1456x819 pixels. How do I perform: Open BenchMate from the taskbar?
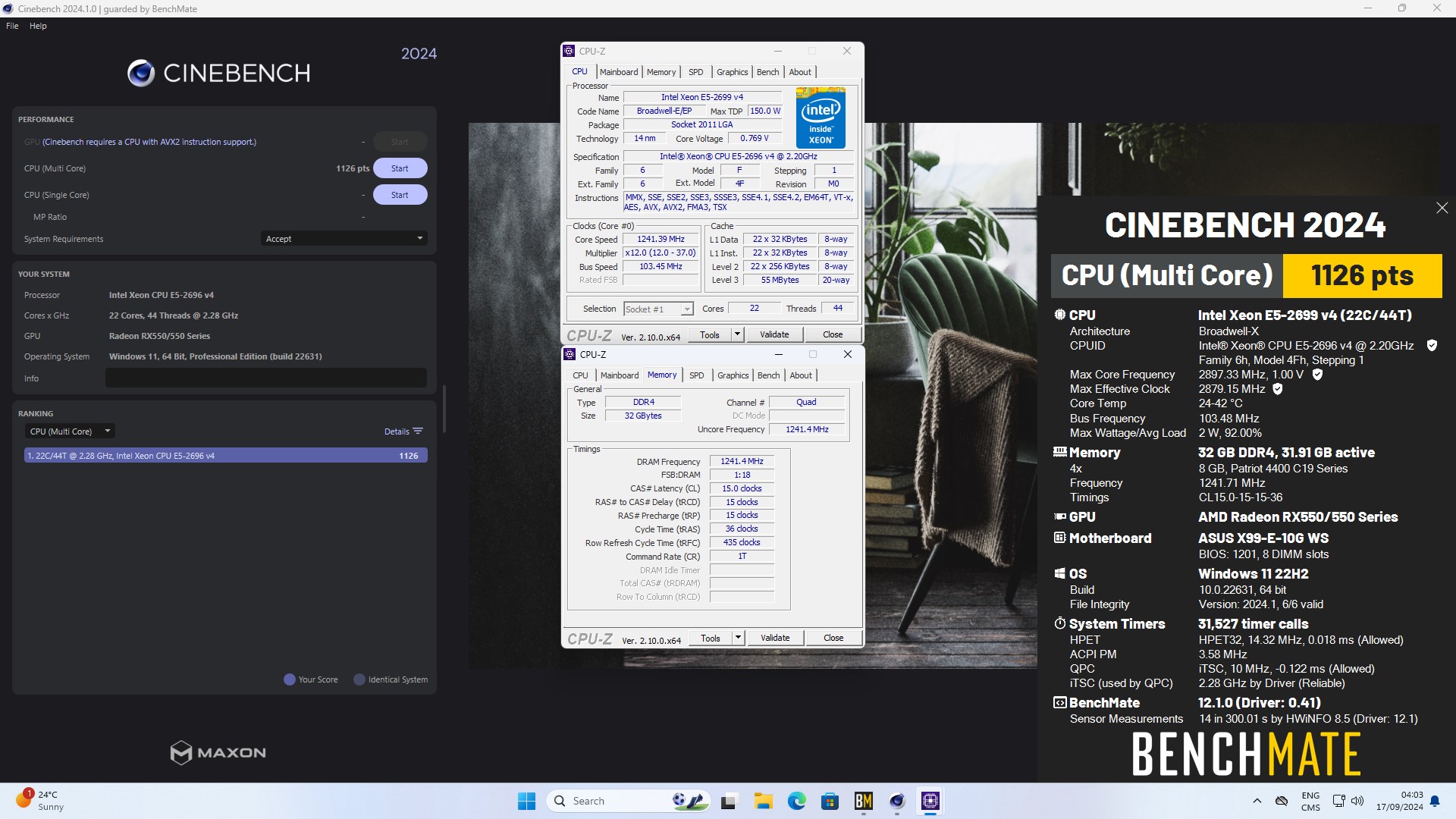pyautogui.click(x=863, y=801)
